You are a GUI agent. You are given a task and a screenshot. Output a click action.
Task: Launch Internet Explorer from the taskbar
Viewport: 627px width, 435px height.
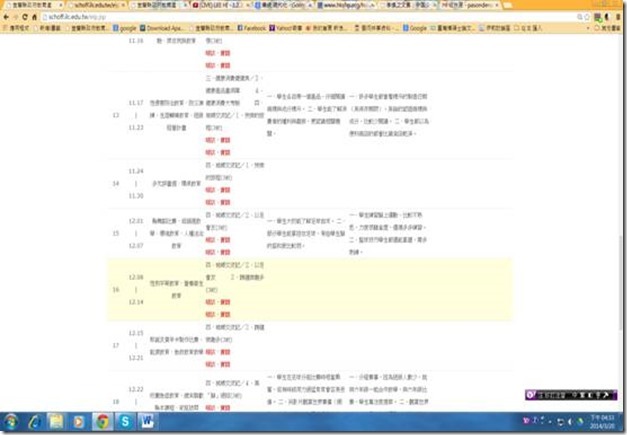[x=35, y=420]
